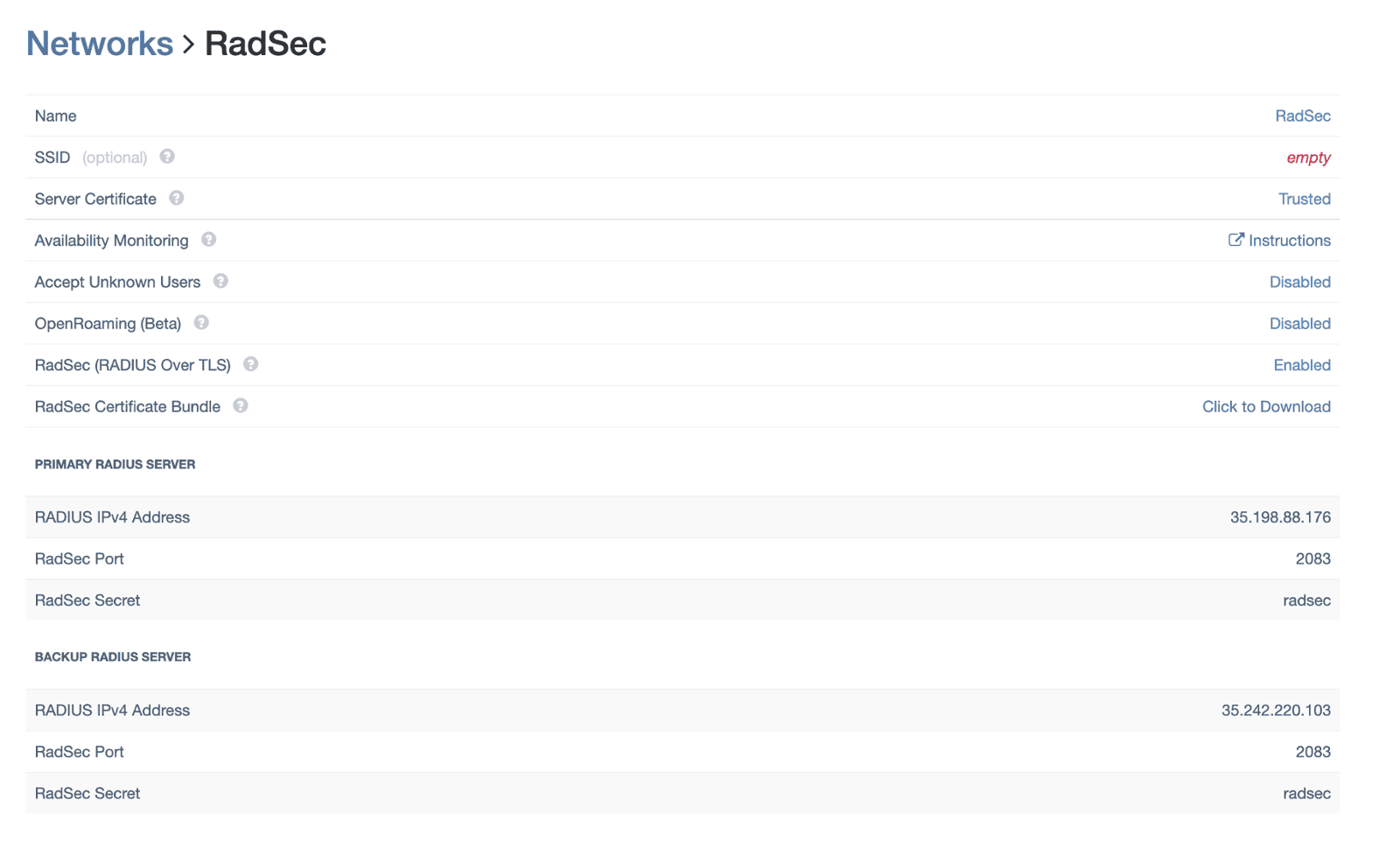Click to Download the certificate bundle

coord(1266,406)
